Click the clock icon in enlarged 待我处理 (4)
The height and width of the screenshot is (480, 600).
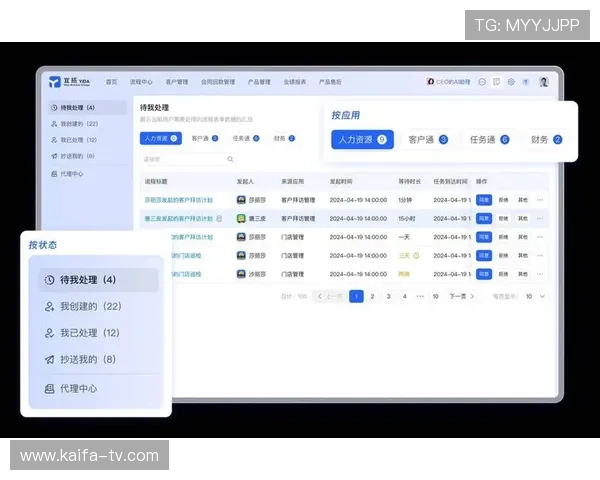point(49,280)
